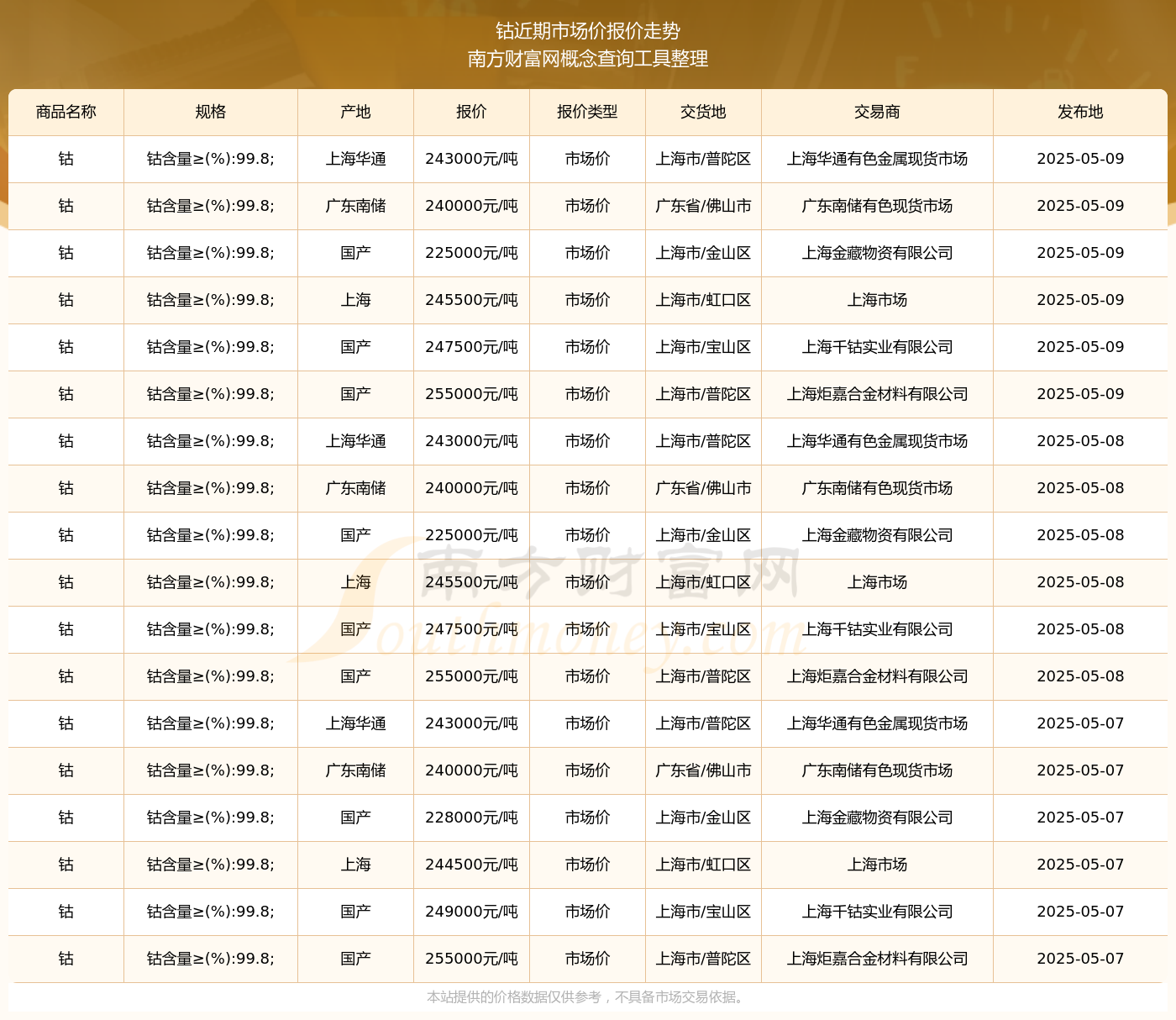Screen dimensions: 1176x1020
Task: Select 上海千钴实业有限公司 dated 2025-05-09
Action: click(x=877, y=347)
